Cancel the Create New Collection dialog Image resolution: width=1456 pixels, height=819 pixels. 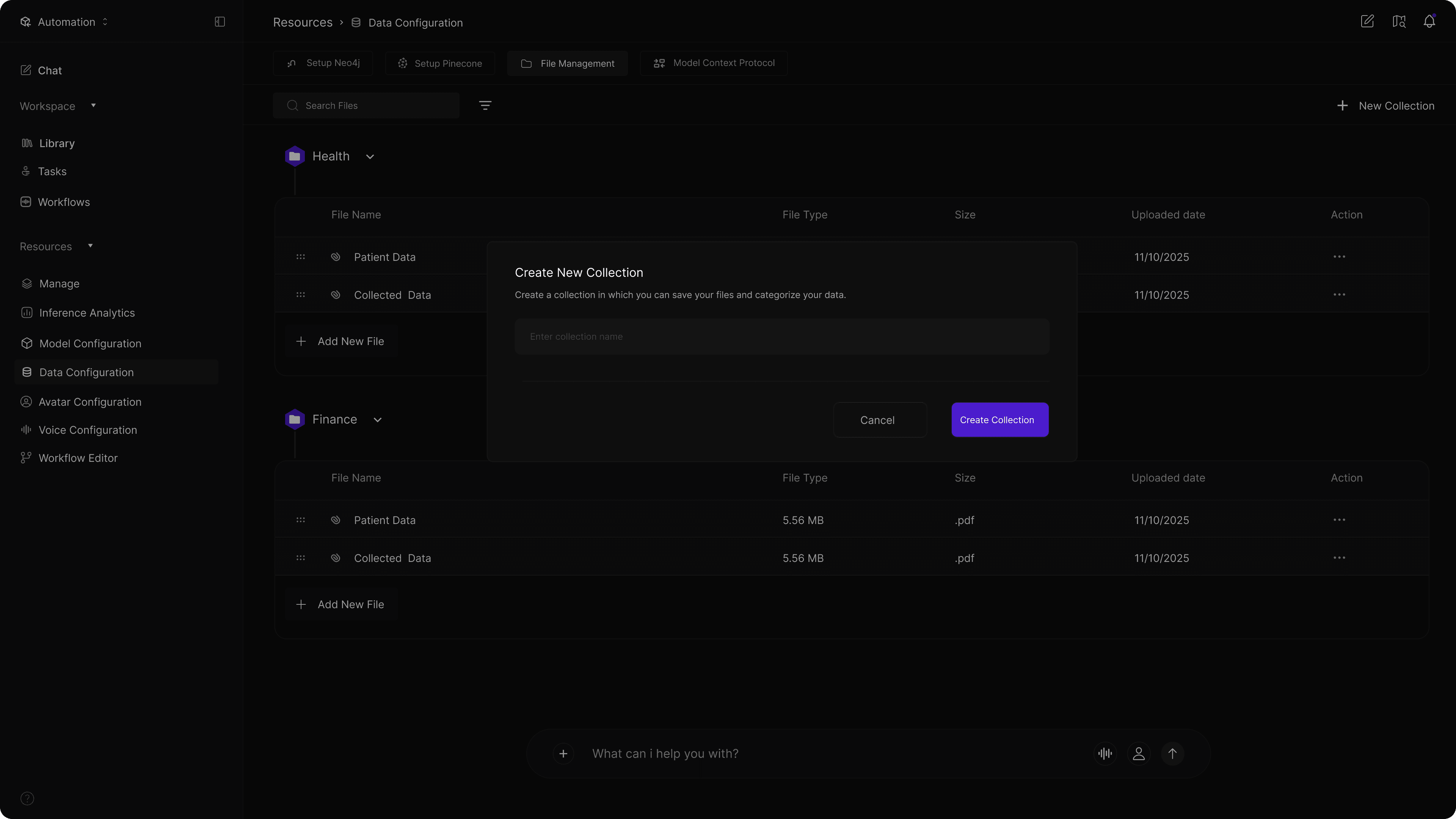tap(880, 420)
